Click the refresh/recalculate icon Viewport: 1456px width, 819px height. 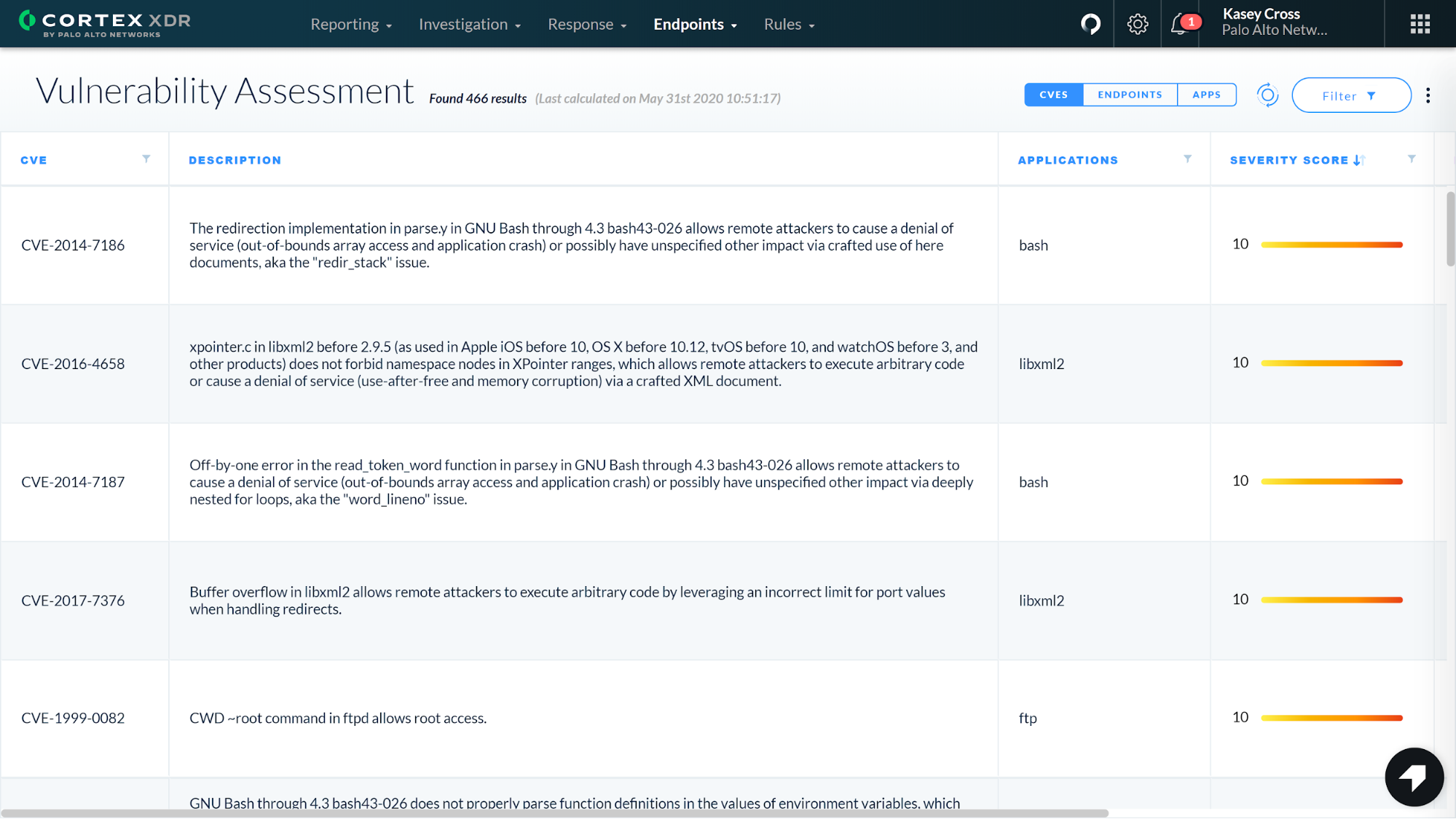[1268, 94]
